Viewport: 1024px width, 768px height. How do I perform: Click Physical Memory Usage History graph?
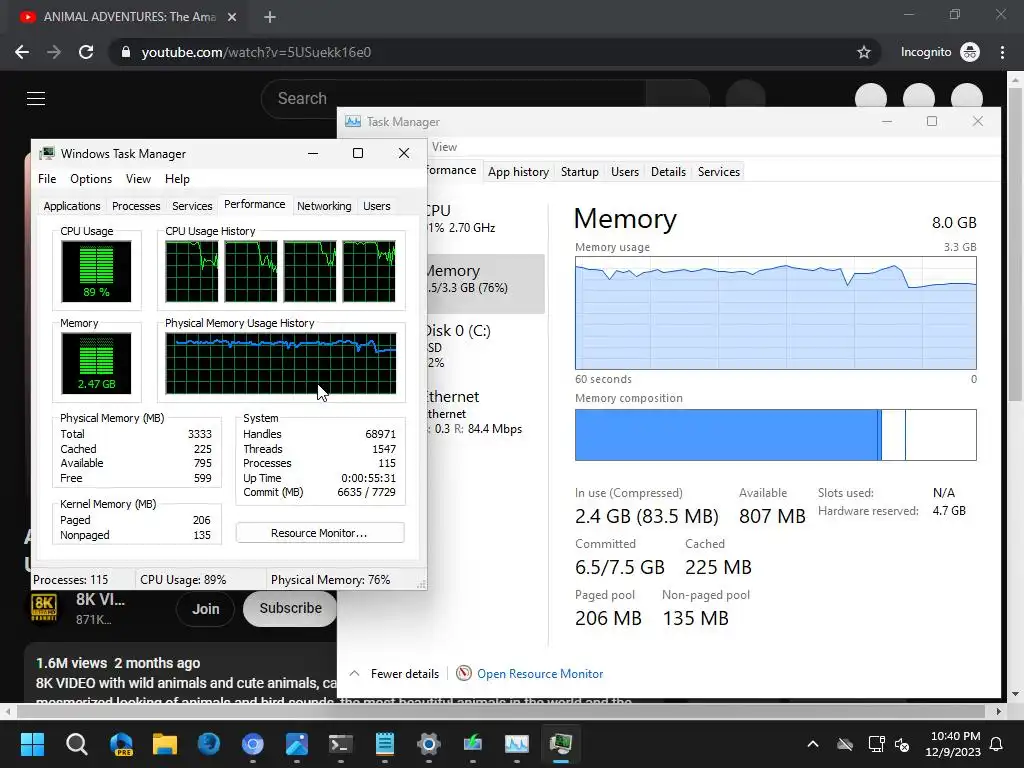click(x=281, y=364)
